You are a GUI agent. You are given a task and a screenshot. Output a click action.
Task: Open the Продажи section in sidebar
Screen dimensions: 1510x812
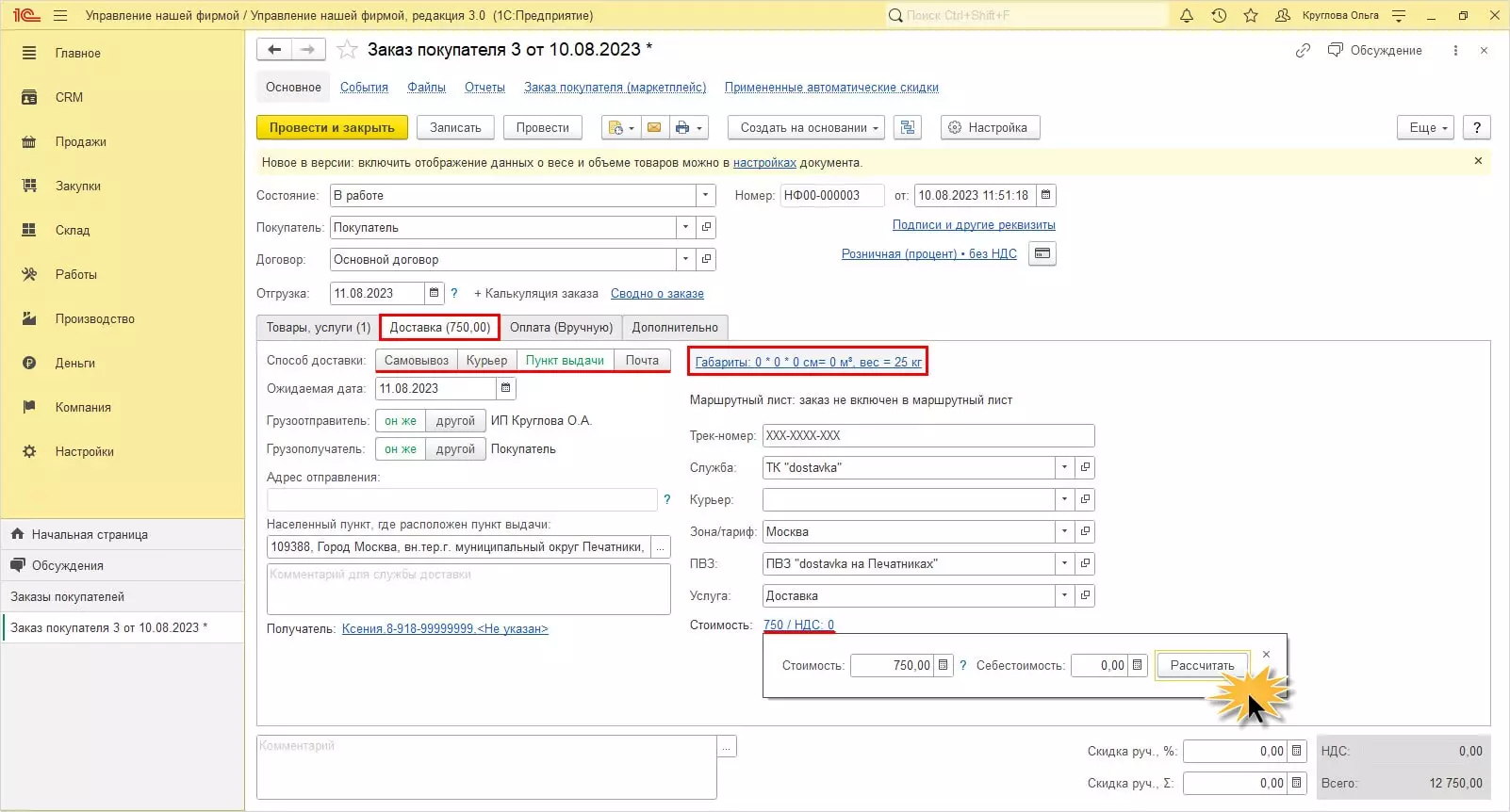pos(80,142)
